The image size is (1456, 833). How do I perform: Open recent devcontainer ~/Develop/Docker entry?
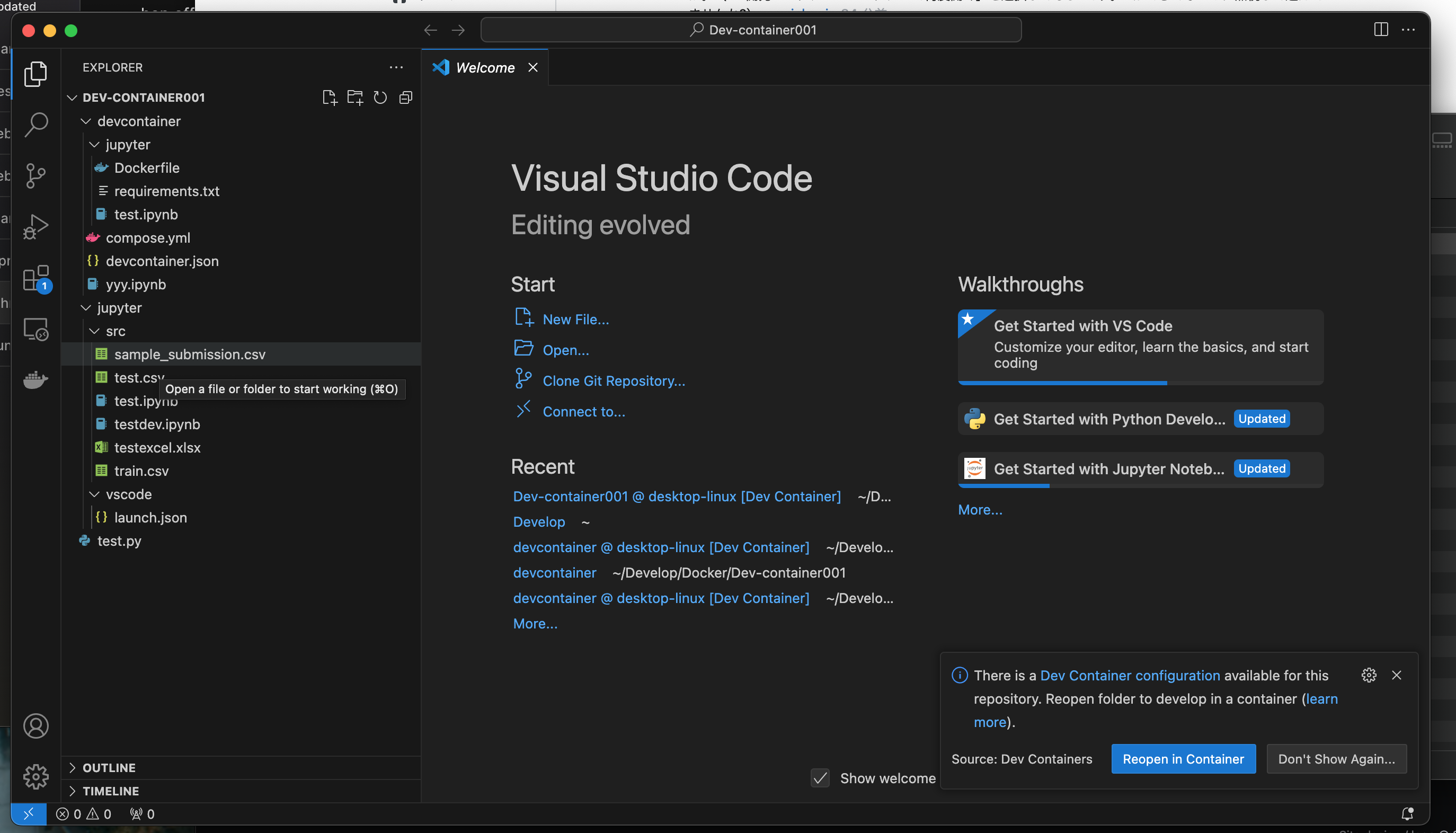[x=554, y=573]
